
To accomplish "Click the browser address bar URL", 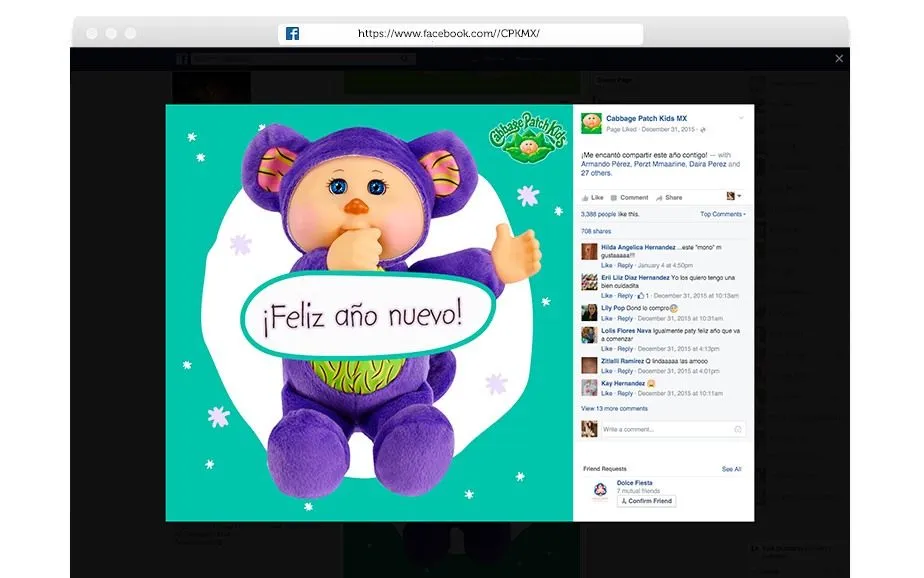I will coord(449,34).
